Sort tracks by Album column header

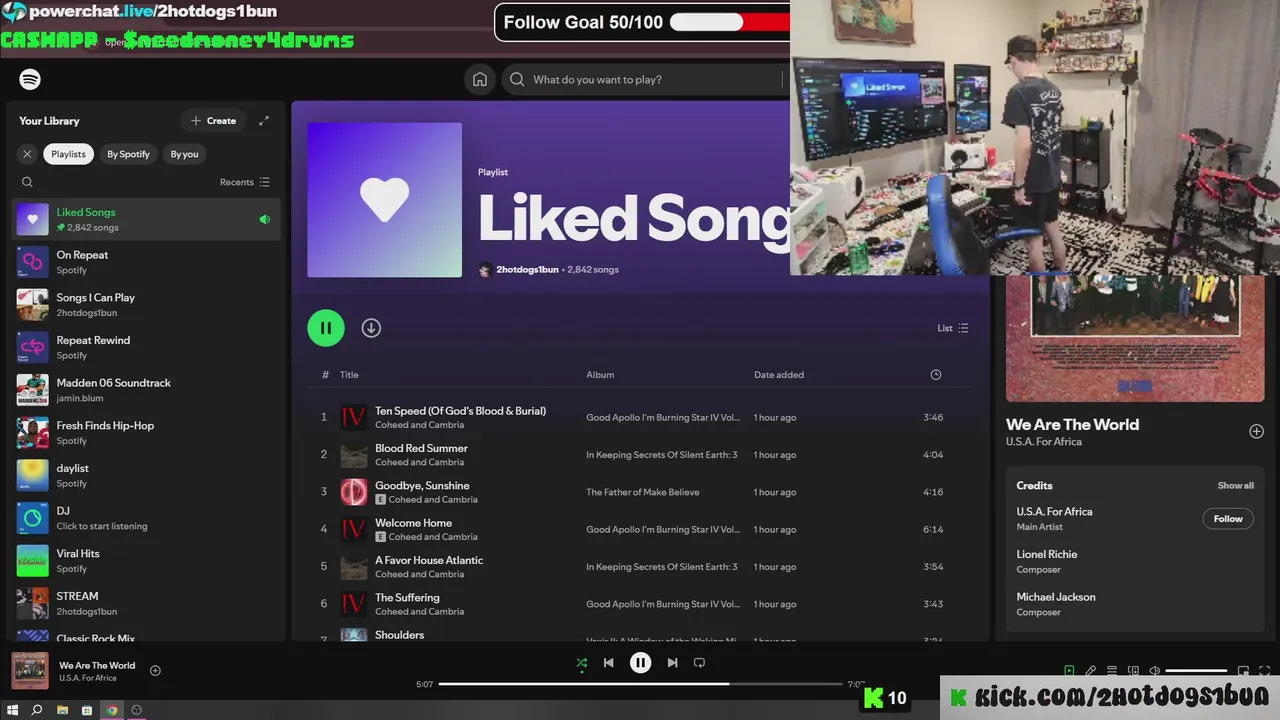click(x=600, y=375)
